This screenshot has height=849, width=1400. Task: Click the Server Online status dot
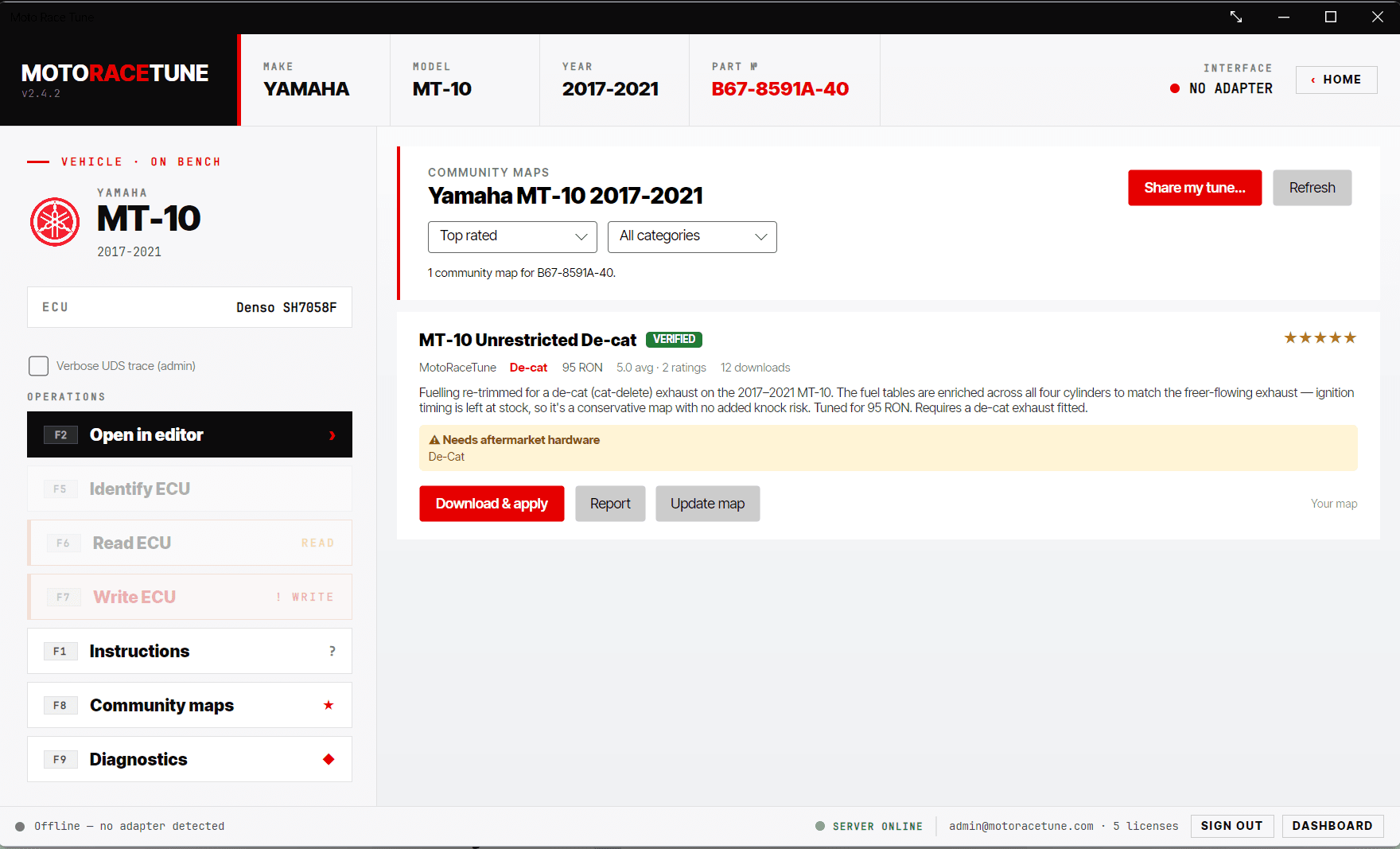point(820,826)
